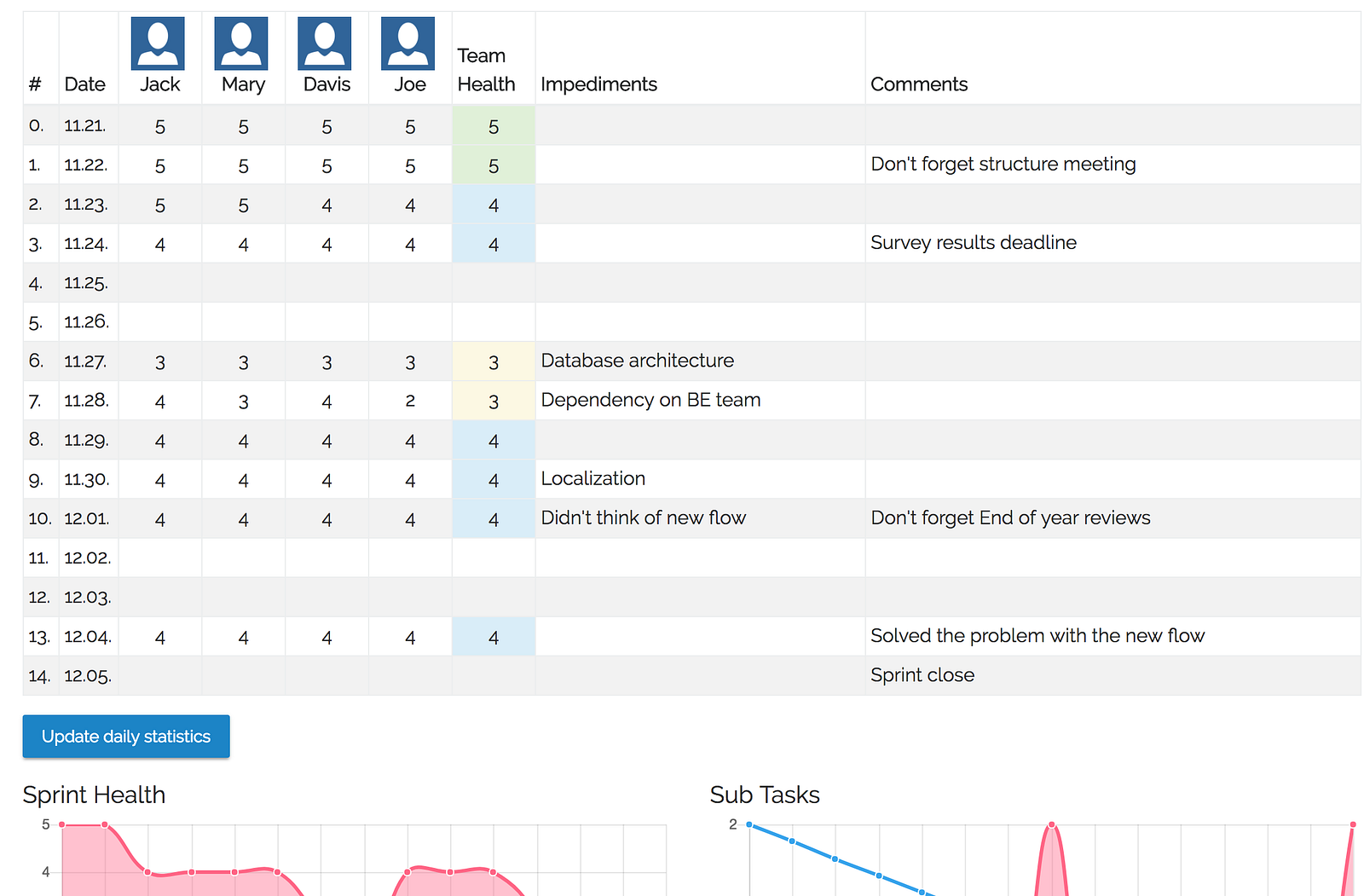Click impediment 'Database architecture'
The width and height of the screenshot is (1364, 896).
638,361
